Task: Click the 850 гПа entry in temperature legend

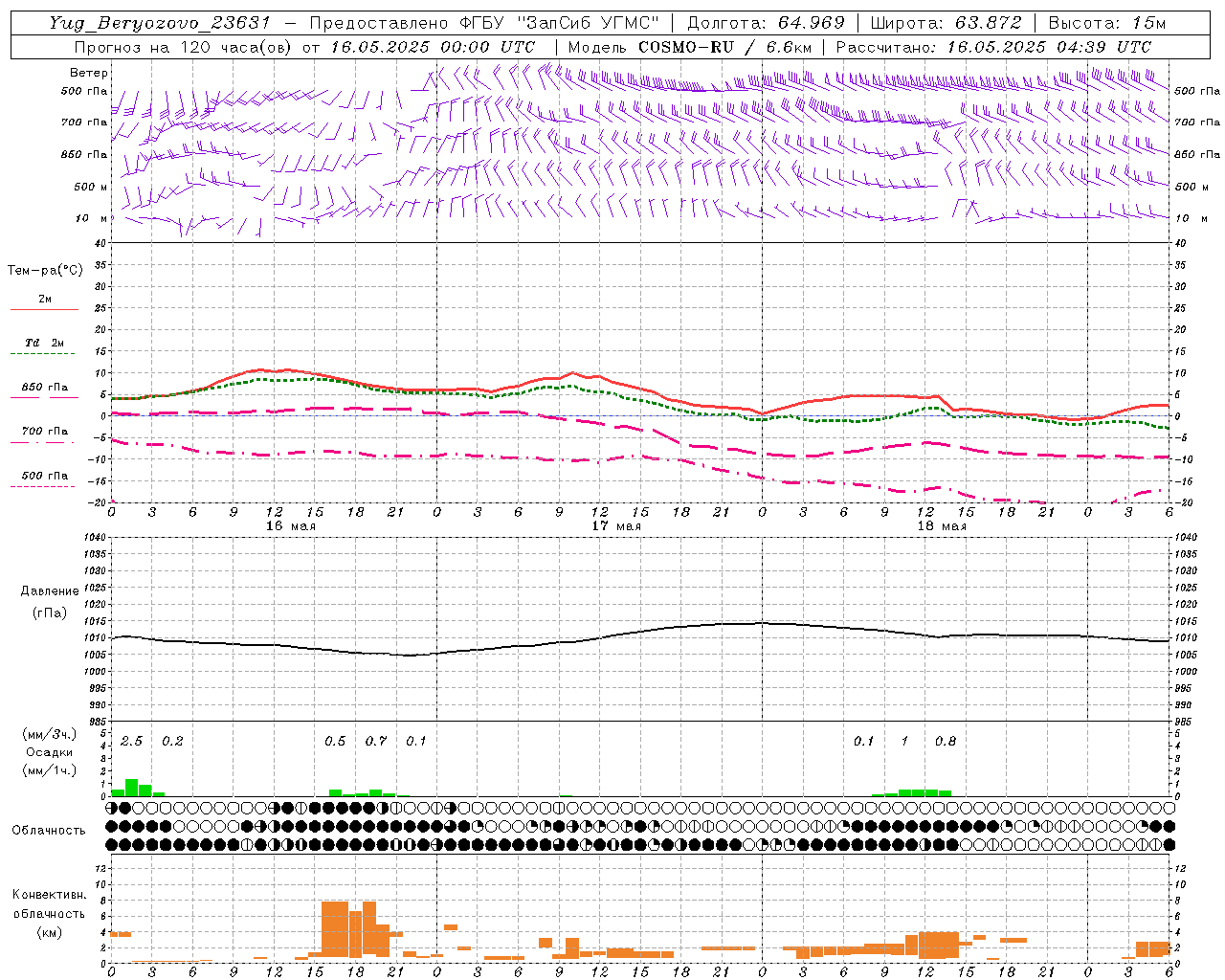Action: click(45, 388)
